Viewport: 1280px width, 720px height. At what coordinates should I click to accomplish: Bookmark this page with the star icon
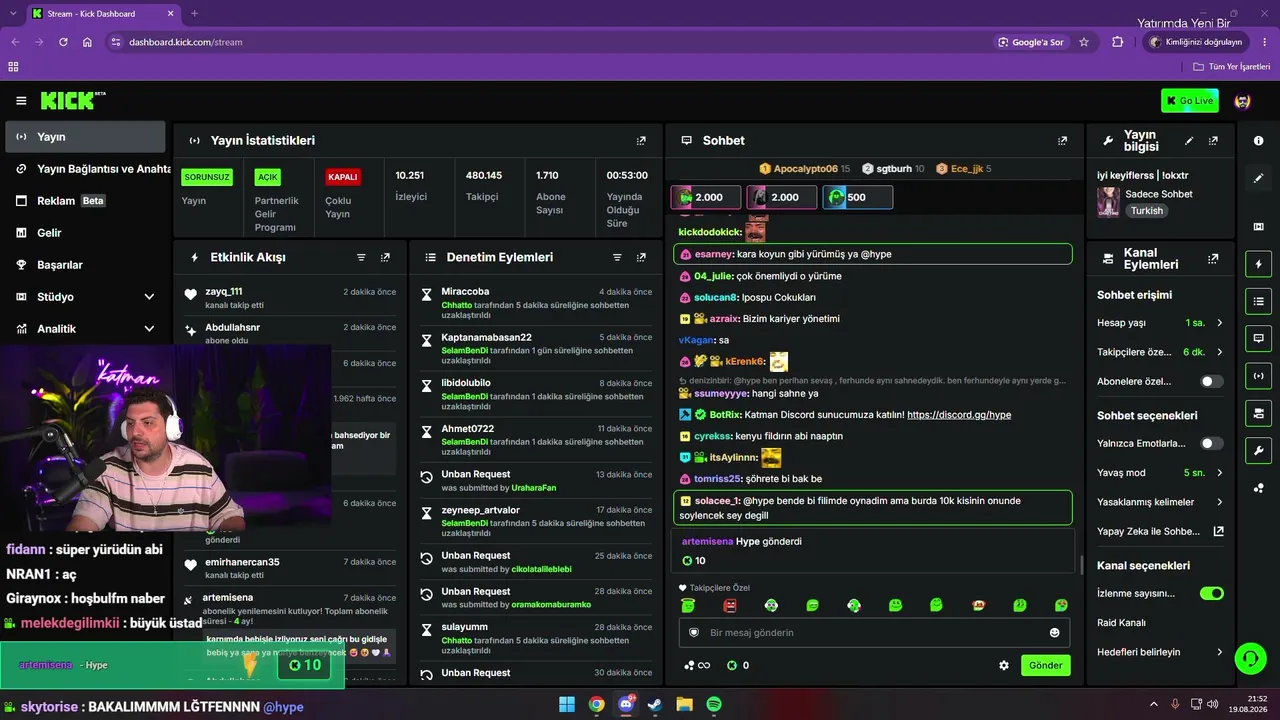(1084, 42)
